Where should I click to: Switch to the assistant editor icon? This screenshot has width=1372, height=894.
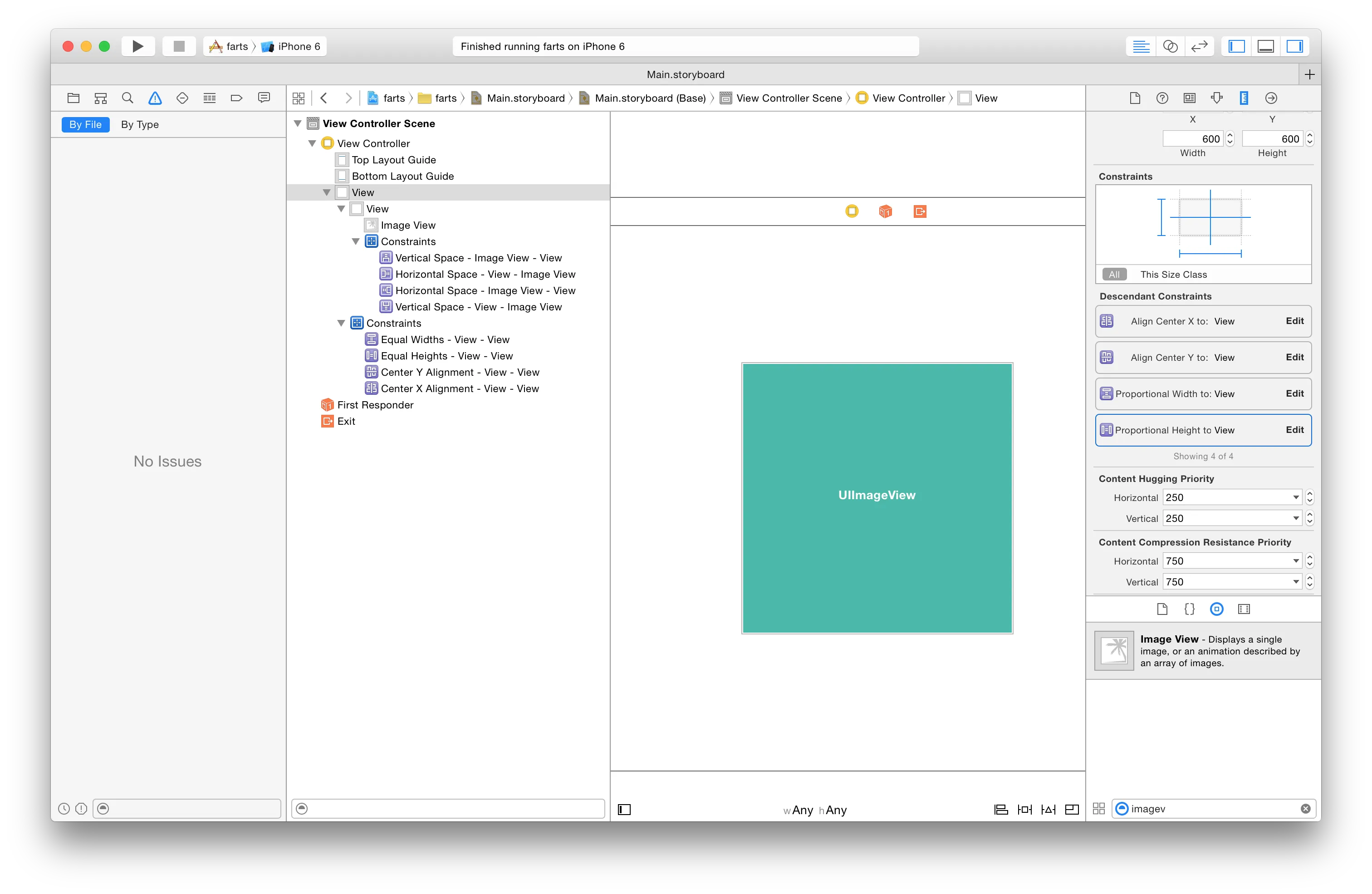point(1170,46)
